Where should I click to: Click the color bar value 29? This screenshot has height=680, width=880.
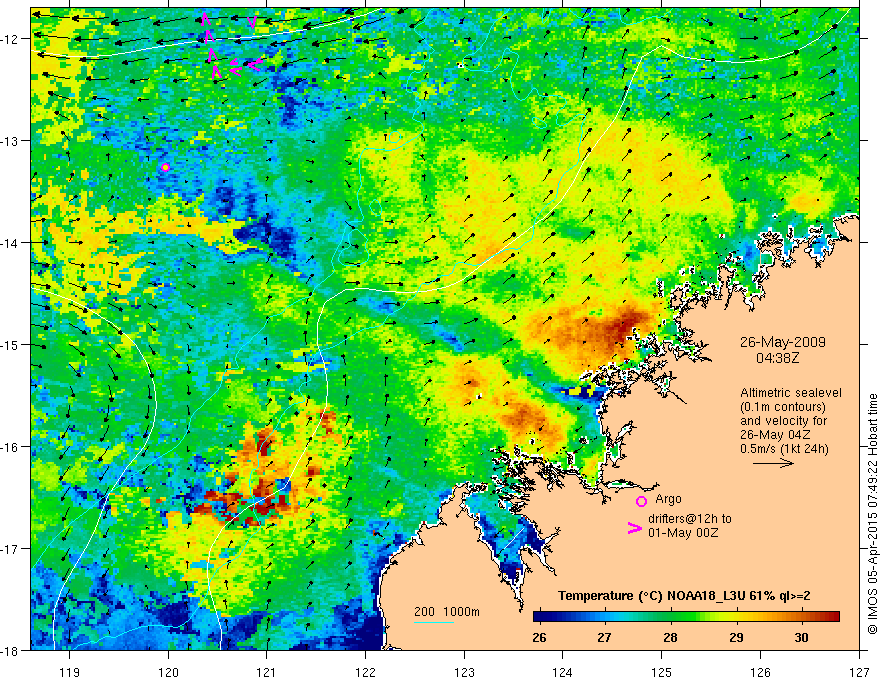coord(736,637)
